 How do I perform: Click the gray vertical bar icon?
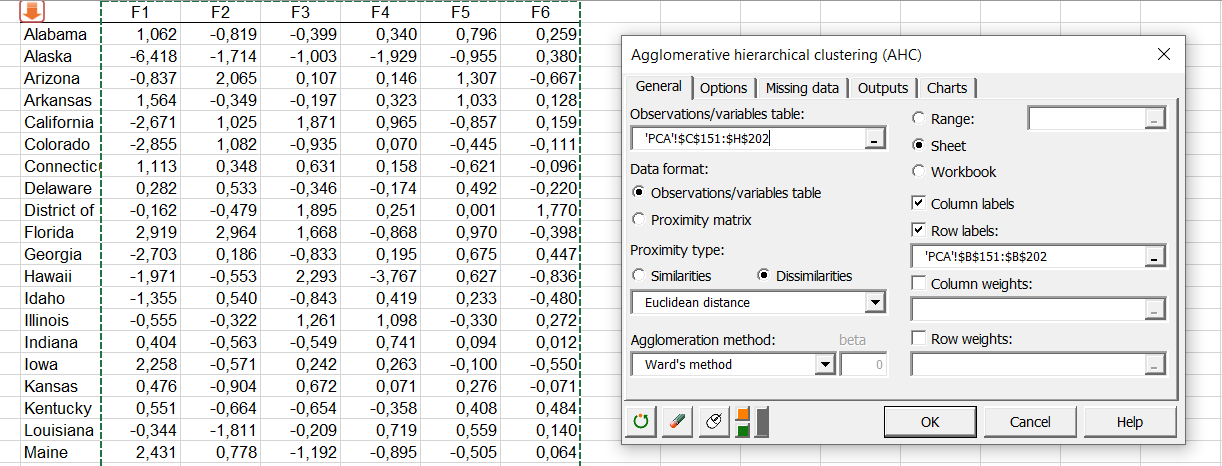click(762, 422)
